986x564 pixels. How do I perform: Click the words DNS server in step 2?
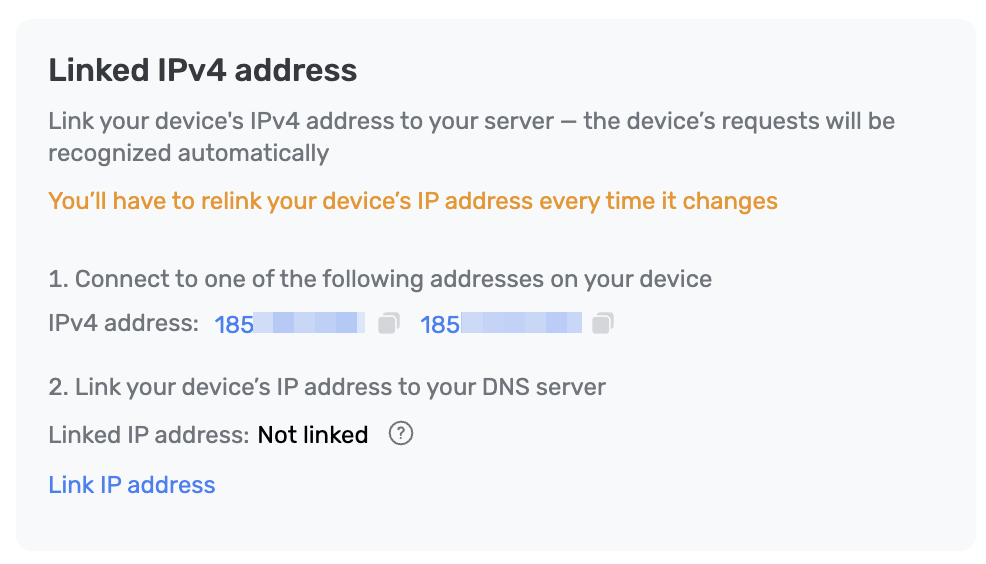(544, 387)
